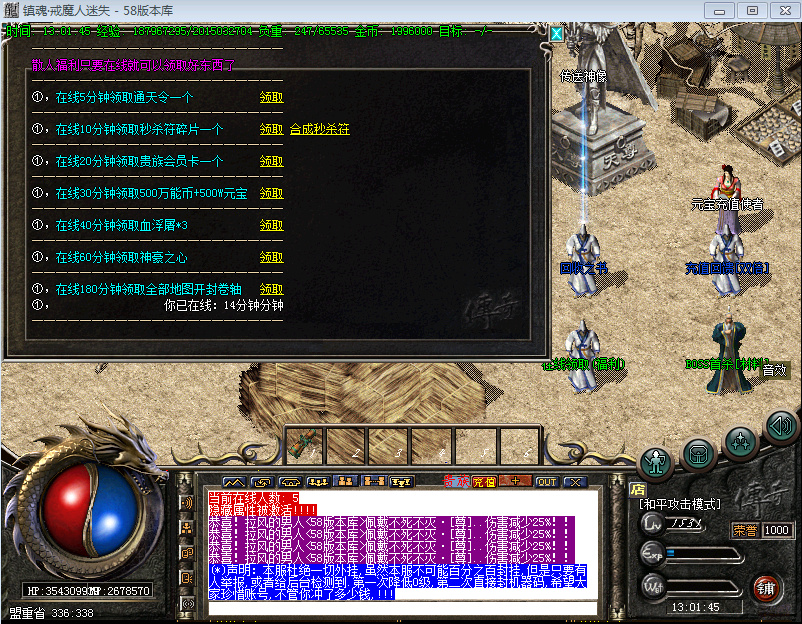Close the online reward dialog
The width and height of the screenshot is (802, 624).
[556, 33]
